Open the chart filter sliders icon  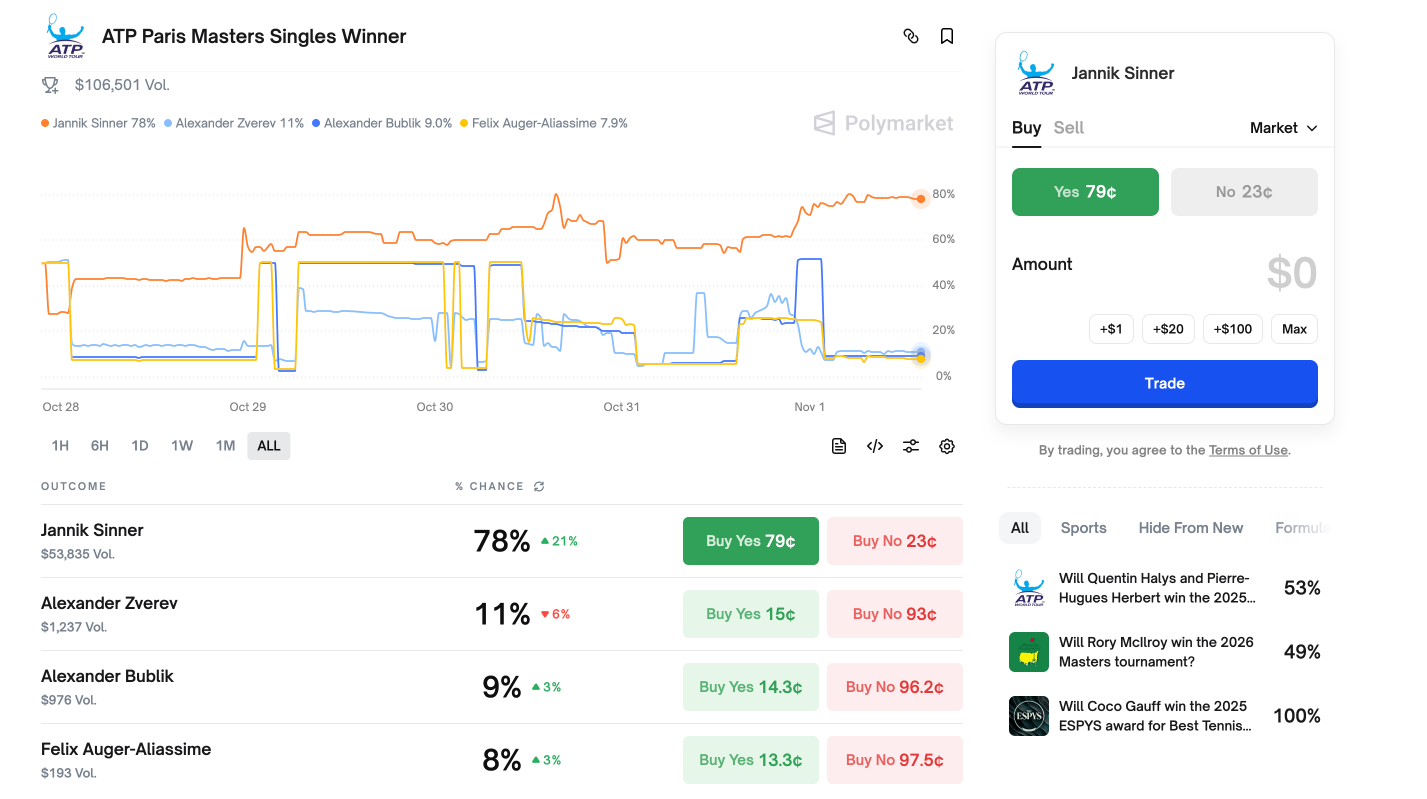tap(911, 446)
